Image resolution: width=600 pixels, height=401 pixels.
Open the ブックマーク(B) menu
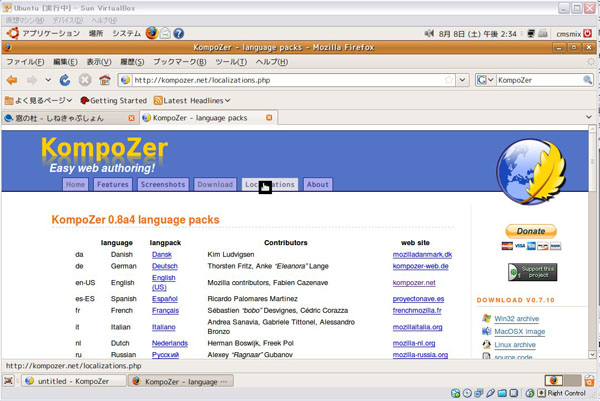pos(180,62)
